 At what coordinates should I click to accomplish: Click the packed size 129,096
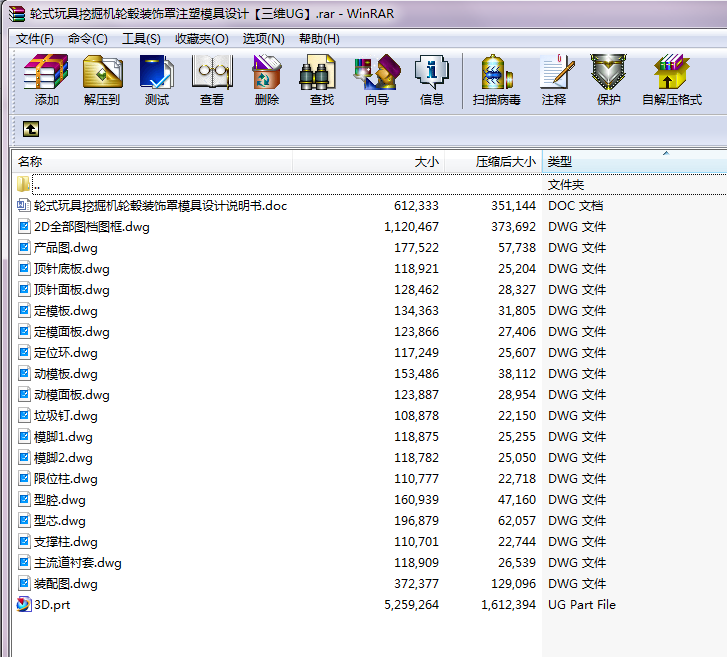tap(513, 583)
